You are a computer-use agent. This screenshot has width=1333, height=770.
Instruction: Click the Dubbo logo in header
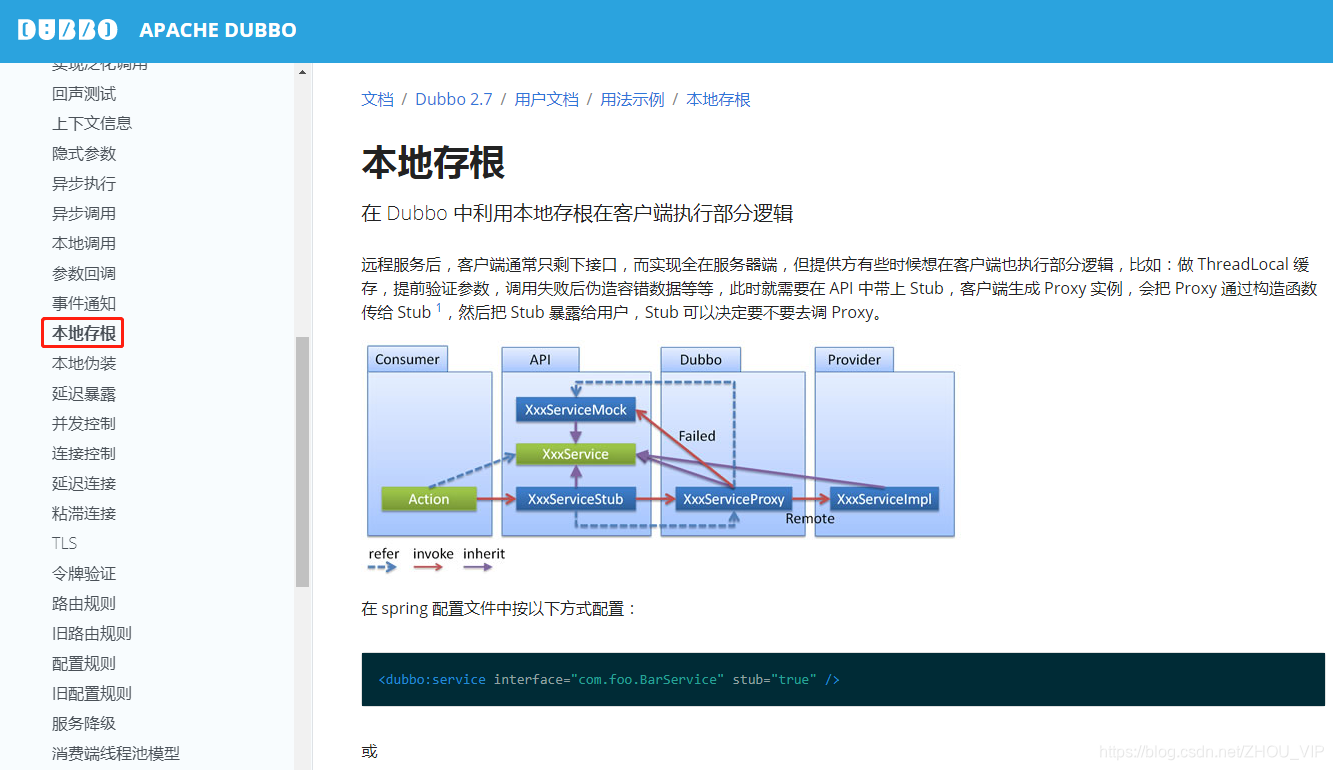[67, 30]
